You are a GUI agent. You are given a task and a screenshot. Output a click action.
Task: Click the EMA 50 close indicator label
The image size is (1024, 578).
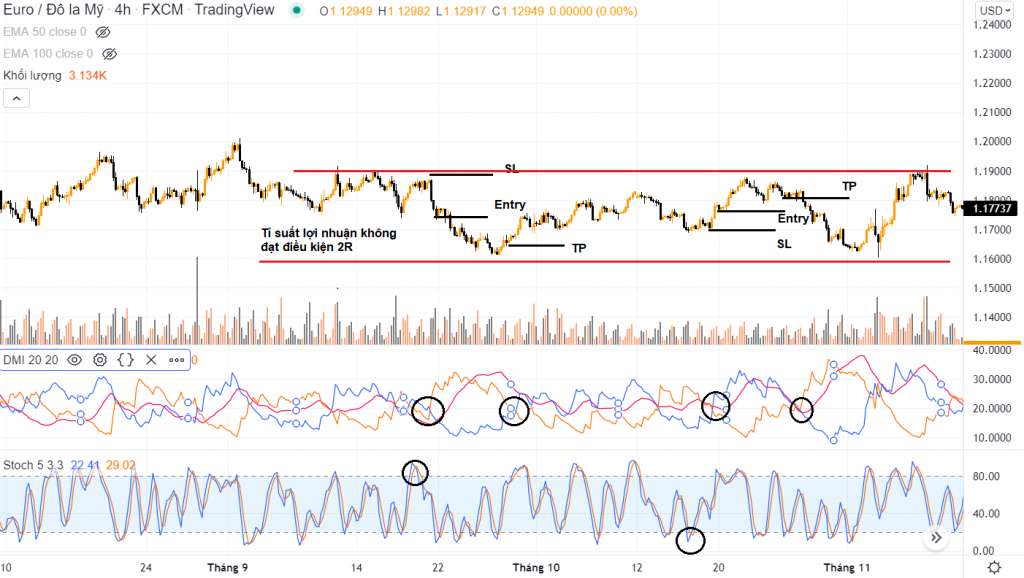point(42,32)
